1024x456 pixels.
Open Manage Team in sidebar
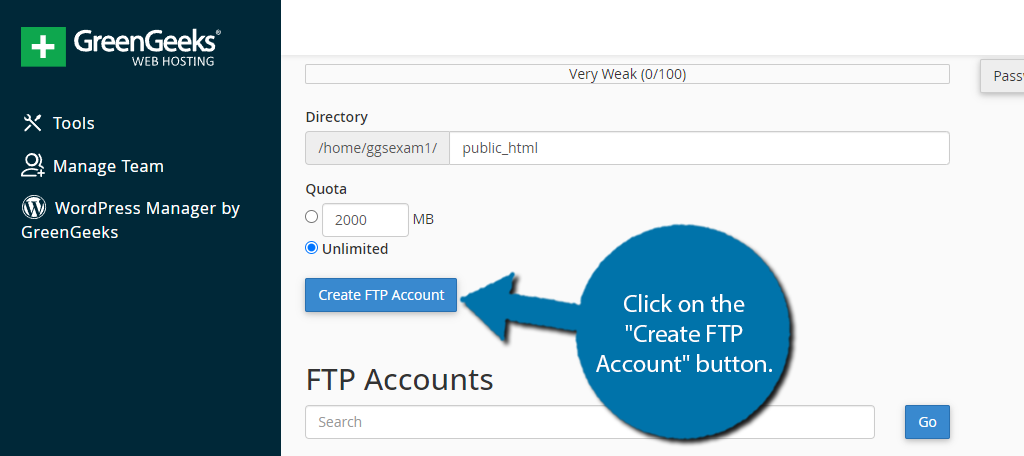[x=93, y=166]
